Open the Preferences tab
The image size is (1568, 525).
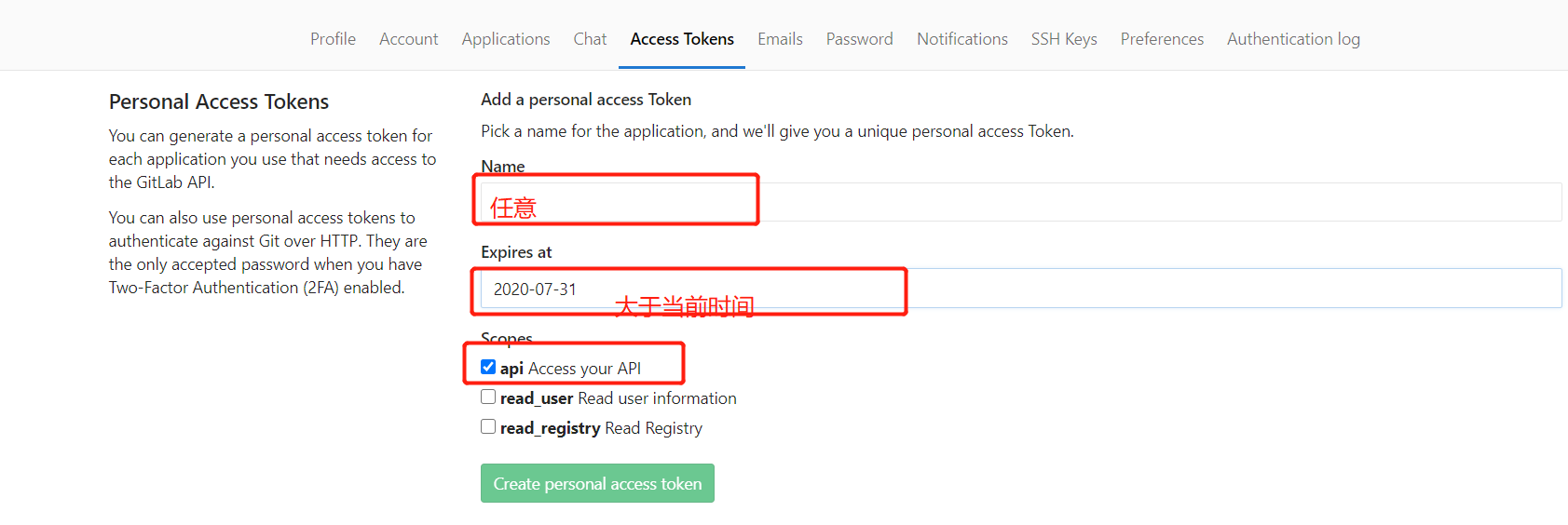tap(1162, 39)
